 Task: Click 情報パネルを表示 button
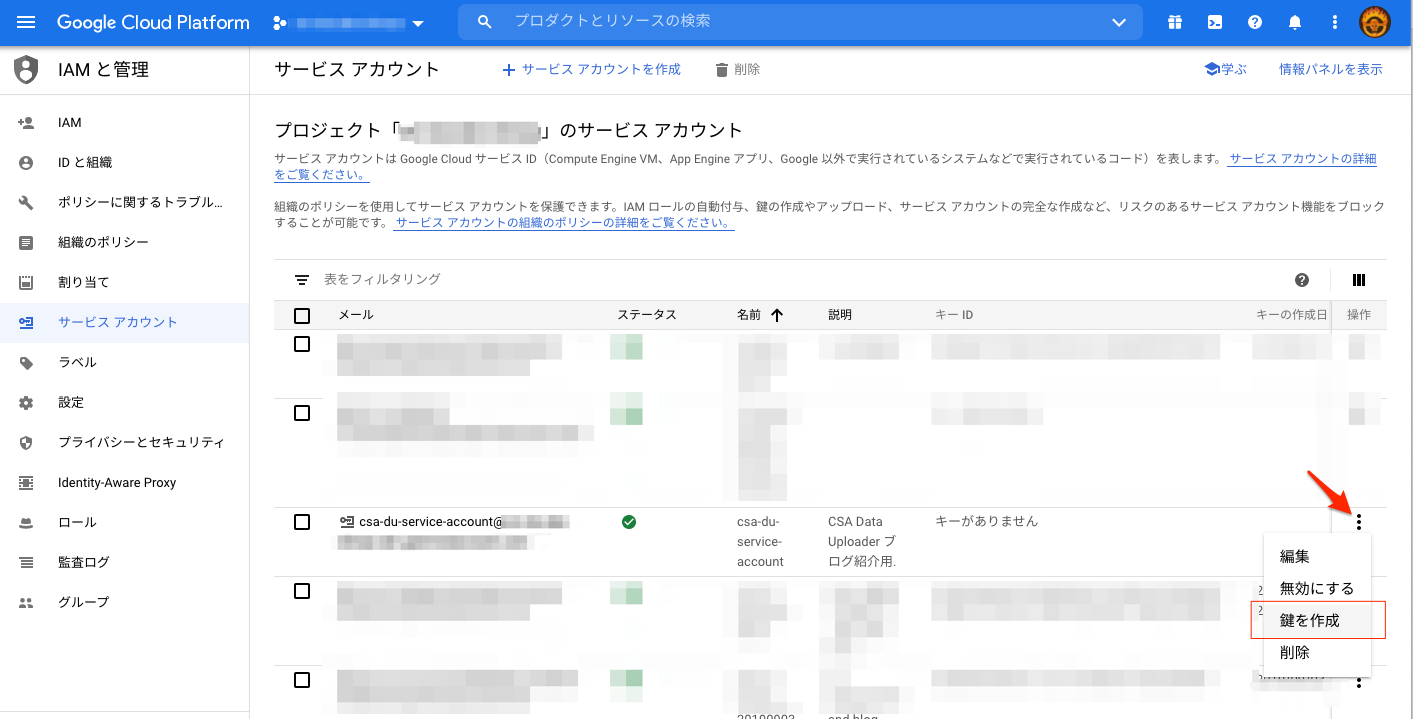click(x=1331, y=69)
